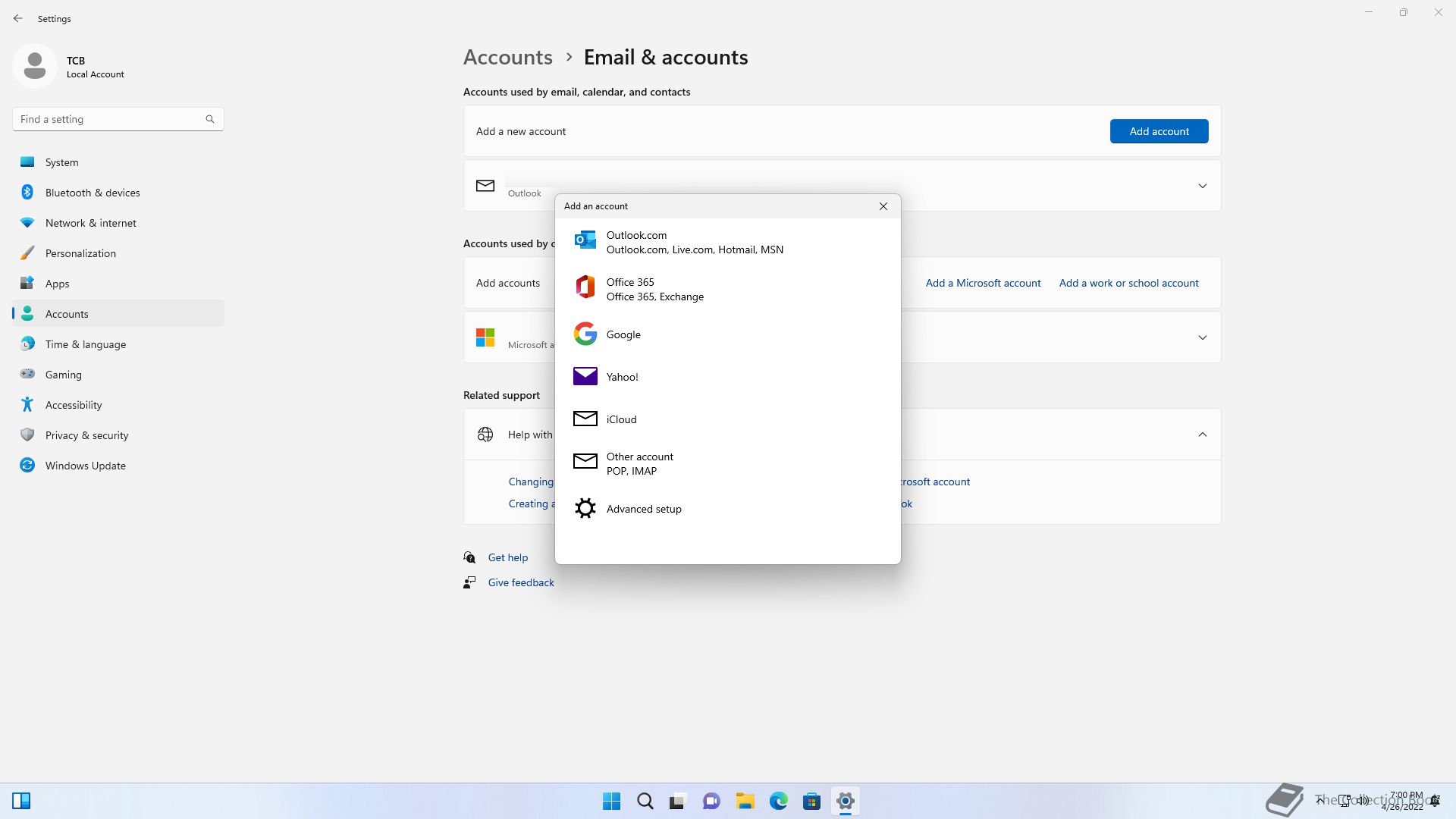
Task: Expand the Microsoft account row chevron
Action: (1202, 337)
